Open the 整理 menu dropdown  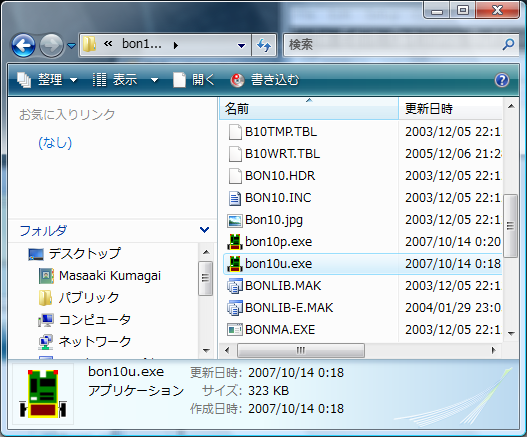coord(47,80)
